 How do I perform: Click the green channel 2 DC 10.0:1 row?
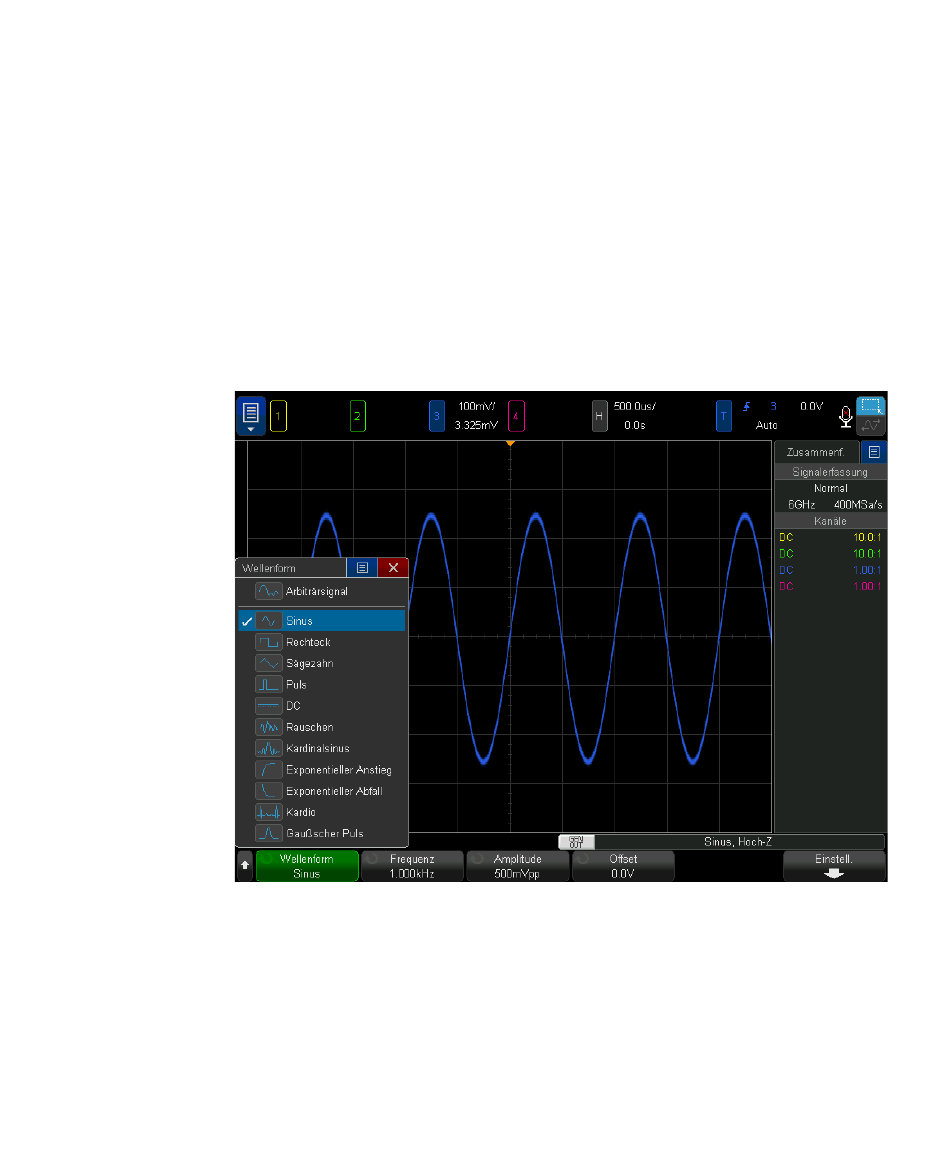click(x=830, y=554)
